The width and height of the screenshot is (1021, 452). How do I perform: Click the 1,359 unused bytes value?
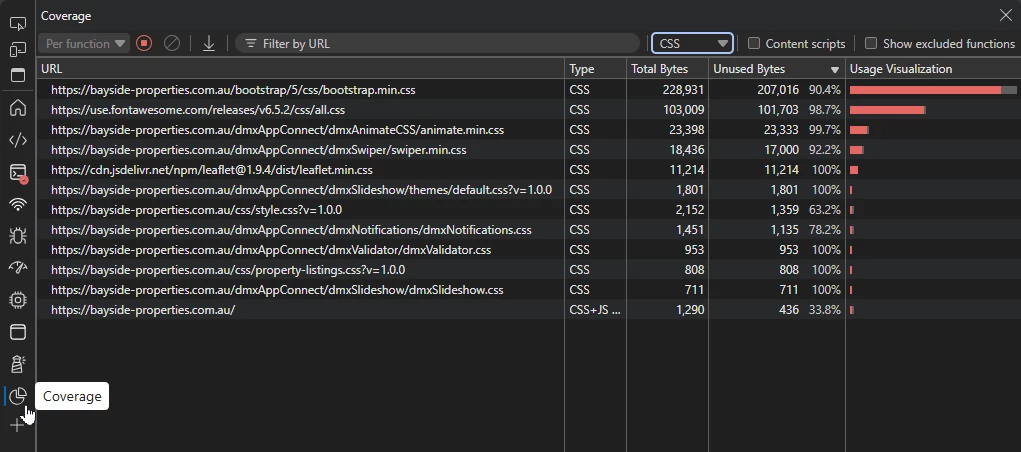point(785,210)
